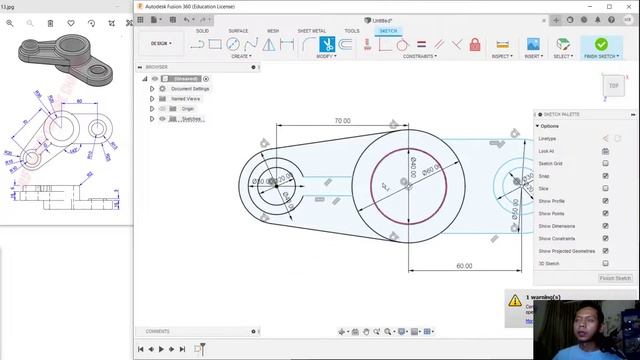The image size is (640, 360).
Task: Select the Pan hand tool in navigation bar
Action: pyautogui.click(x=366, y=332)
